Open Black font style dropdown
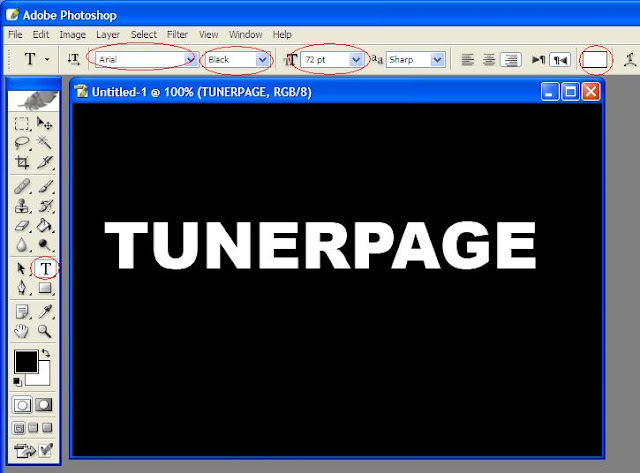Image resolution: width=640 pixels, height=473 pixels. coord(262,60)
